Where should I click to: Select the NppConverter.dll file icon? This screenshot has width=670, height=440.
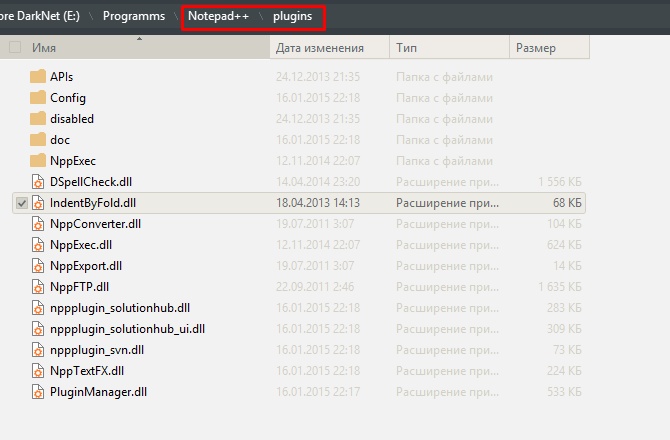[38, 223]
